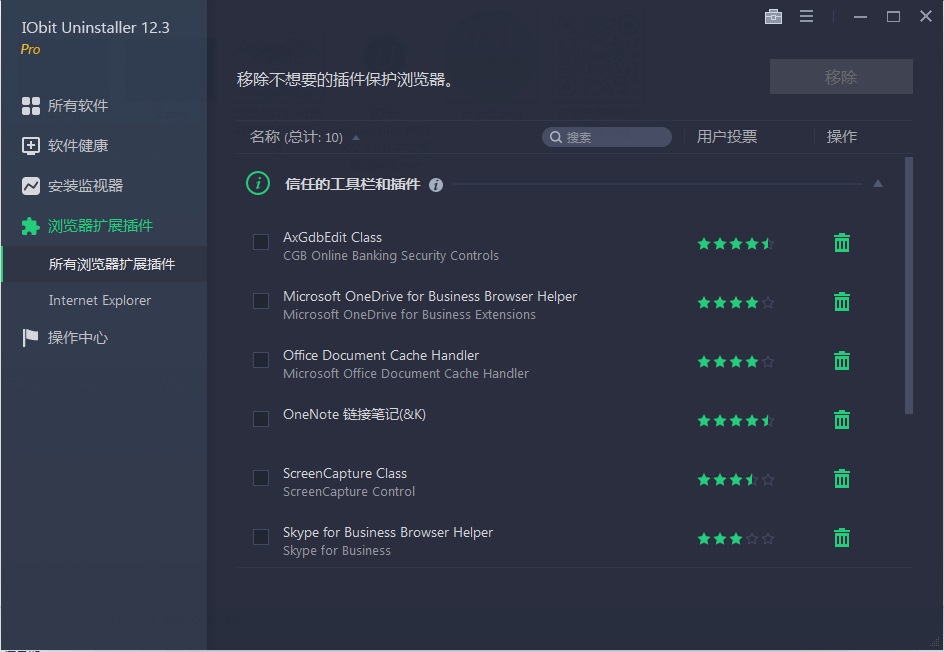The width and height of the screenshot is (944, 652).
Task: Click star rating of Microsoft OneDrive for Business Browser Helper
Action: pyautogui.click(x=735, y=303)
